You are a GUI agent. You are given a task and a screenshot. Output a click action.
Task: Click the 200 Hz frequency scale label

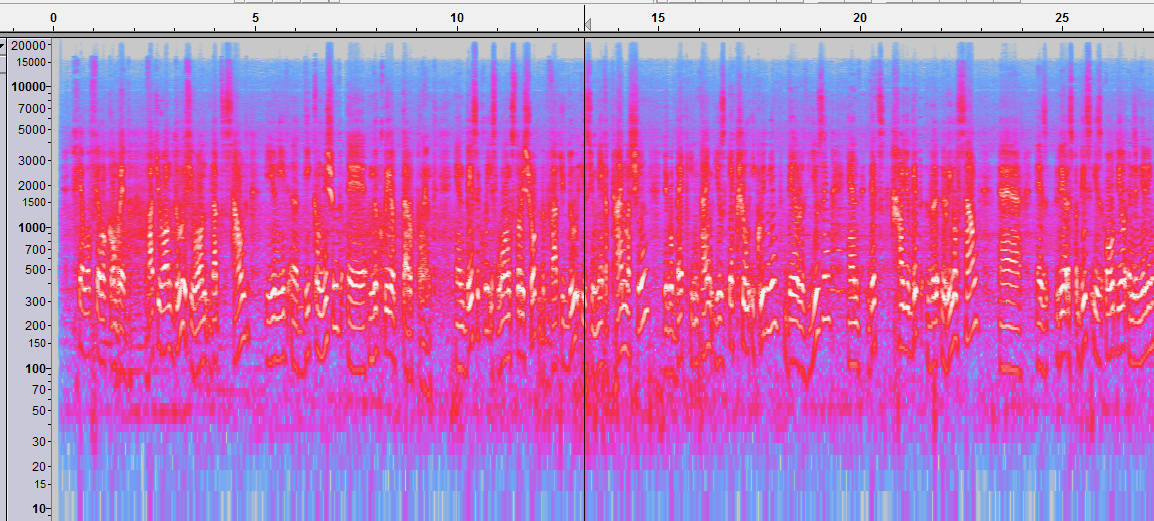(36, 325)
